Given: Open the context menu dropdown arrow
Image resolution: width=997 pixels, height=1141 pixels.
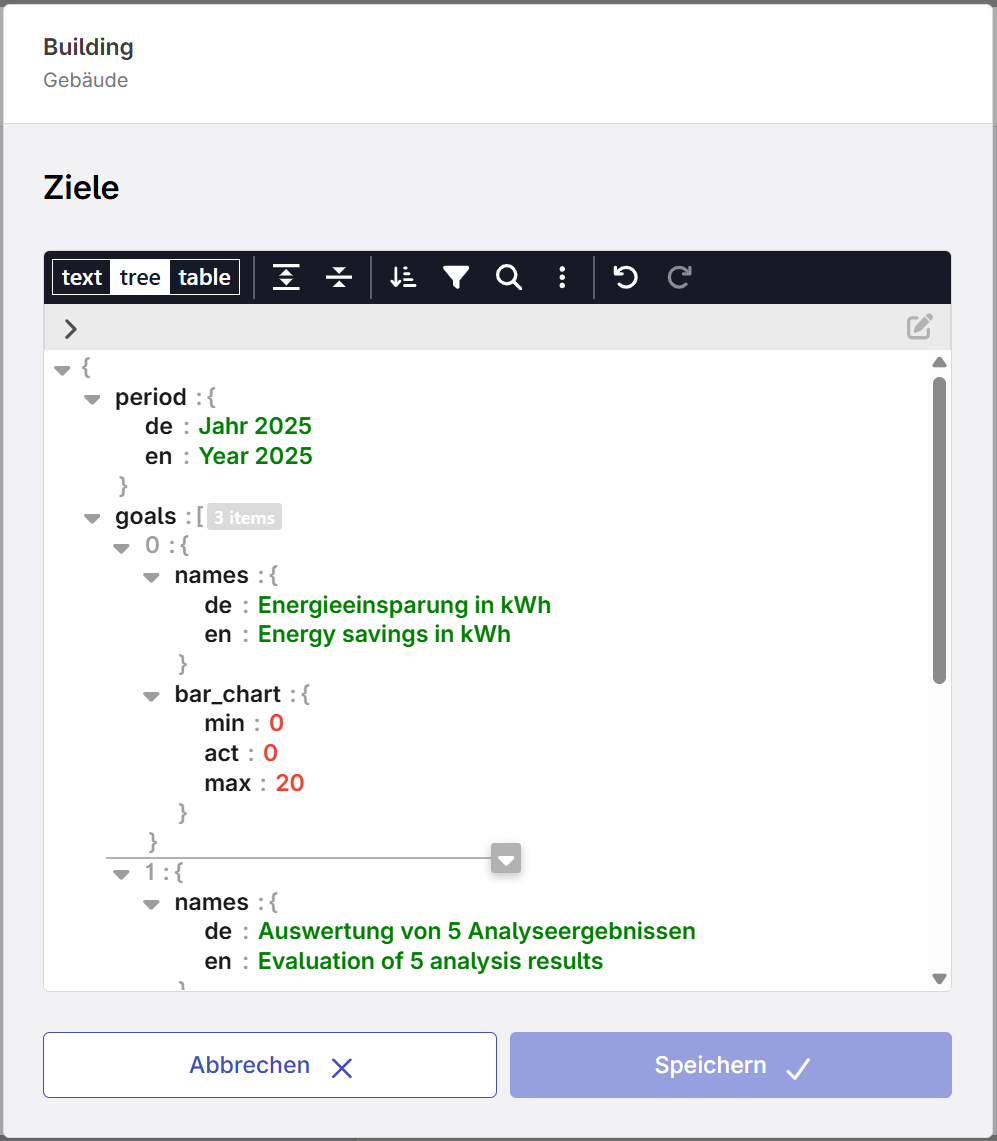Looking at the screenshot, I should (506, 859).
